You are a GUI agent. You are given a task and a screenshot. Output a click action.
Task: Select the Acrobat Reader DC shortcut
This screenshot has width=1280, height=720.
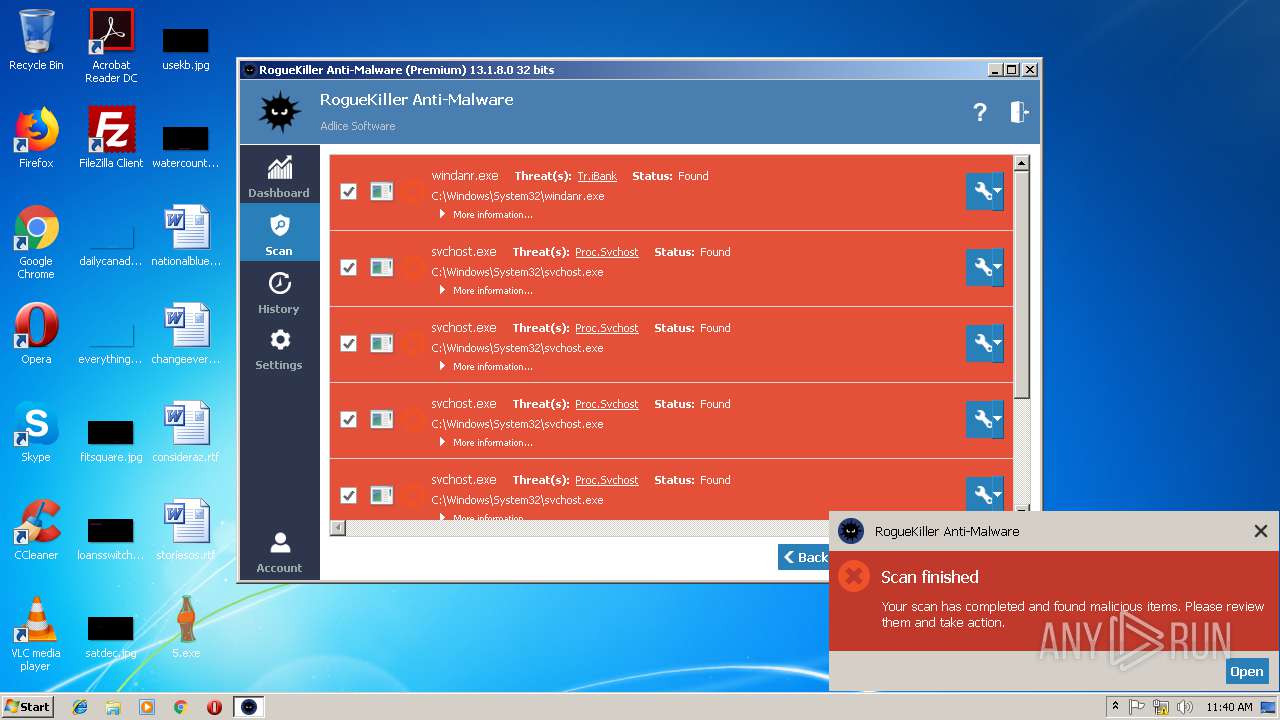[111, 46]
